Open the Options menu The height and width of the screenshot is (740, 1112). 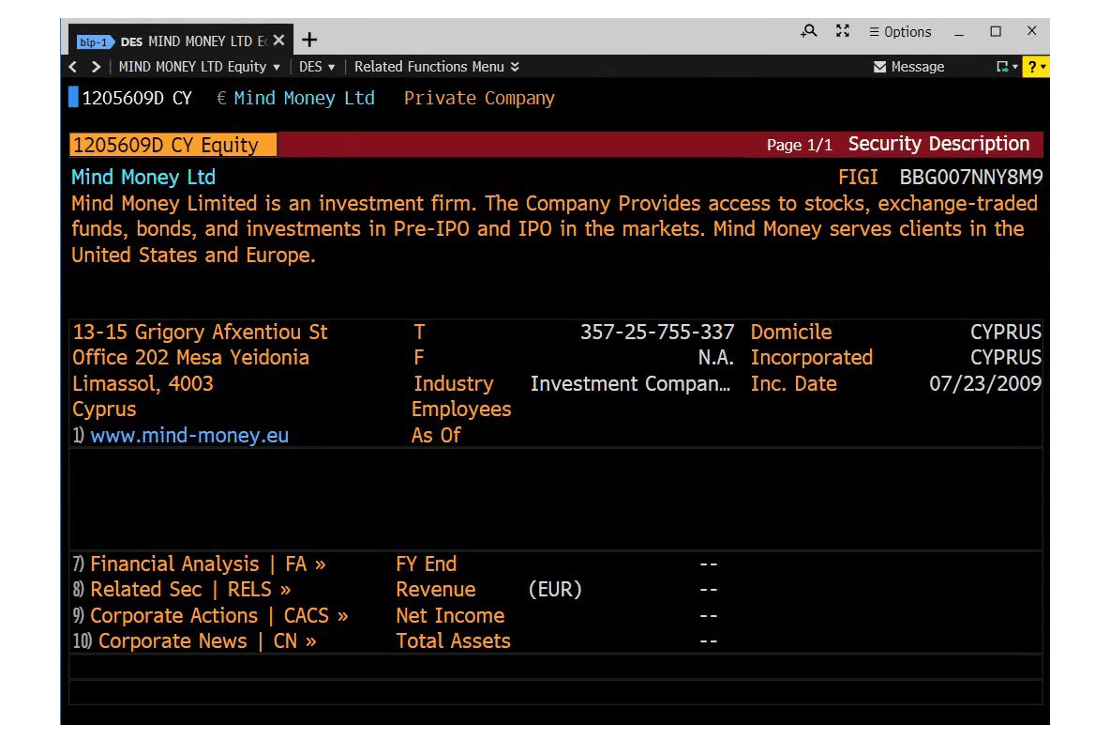pyautogui.click(x=900, y=32)
